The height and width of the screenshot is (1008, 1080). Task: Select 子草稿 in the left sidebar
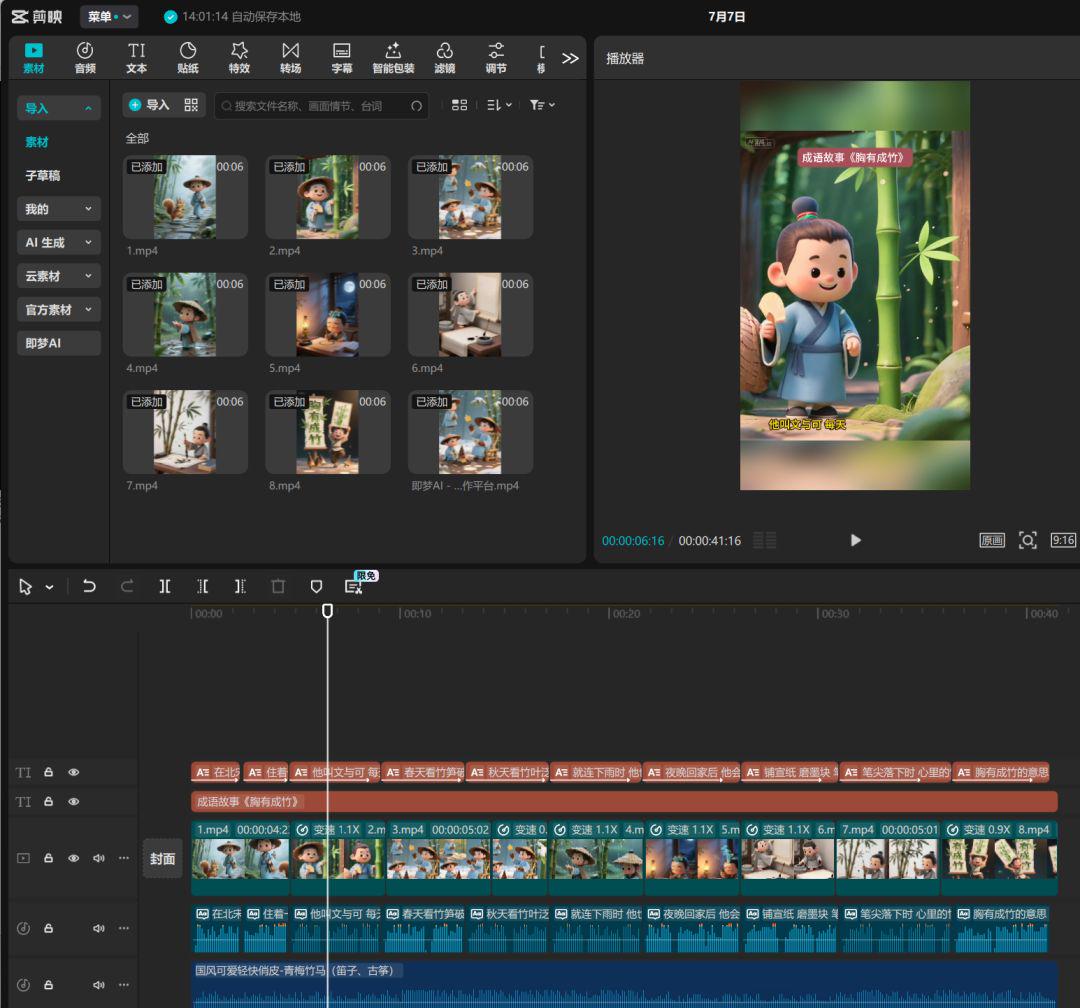(43, 175)
